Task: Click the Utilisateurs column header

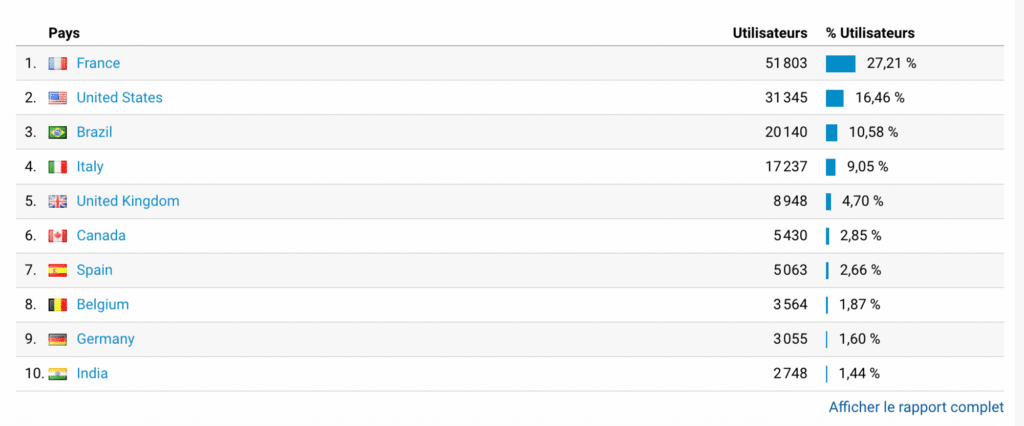Action: pyautogui.click(x=770, y=33)
